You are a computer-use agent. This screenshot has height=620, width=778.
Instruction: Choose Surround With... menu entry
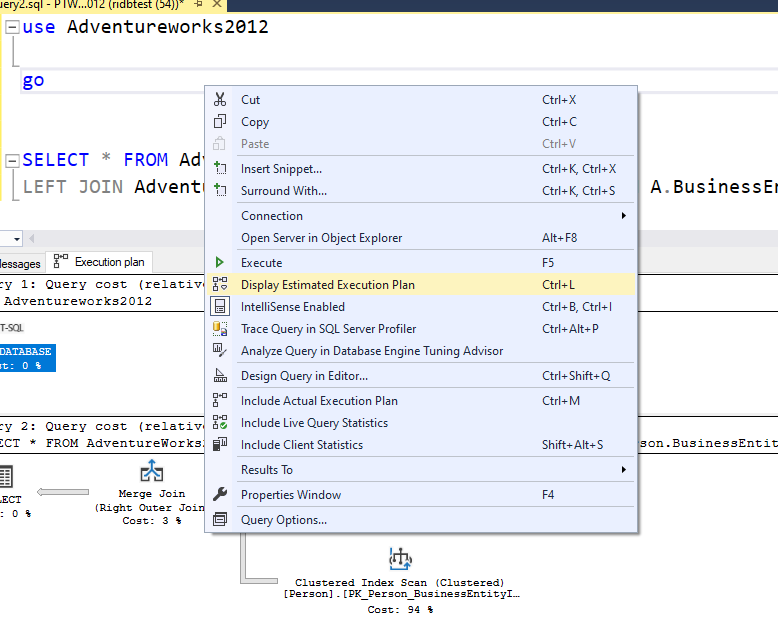click(x=421, y=190)
